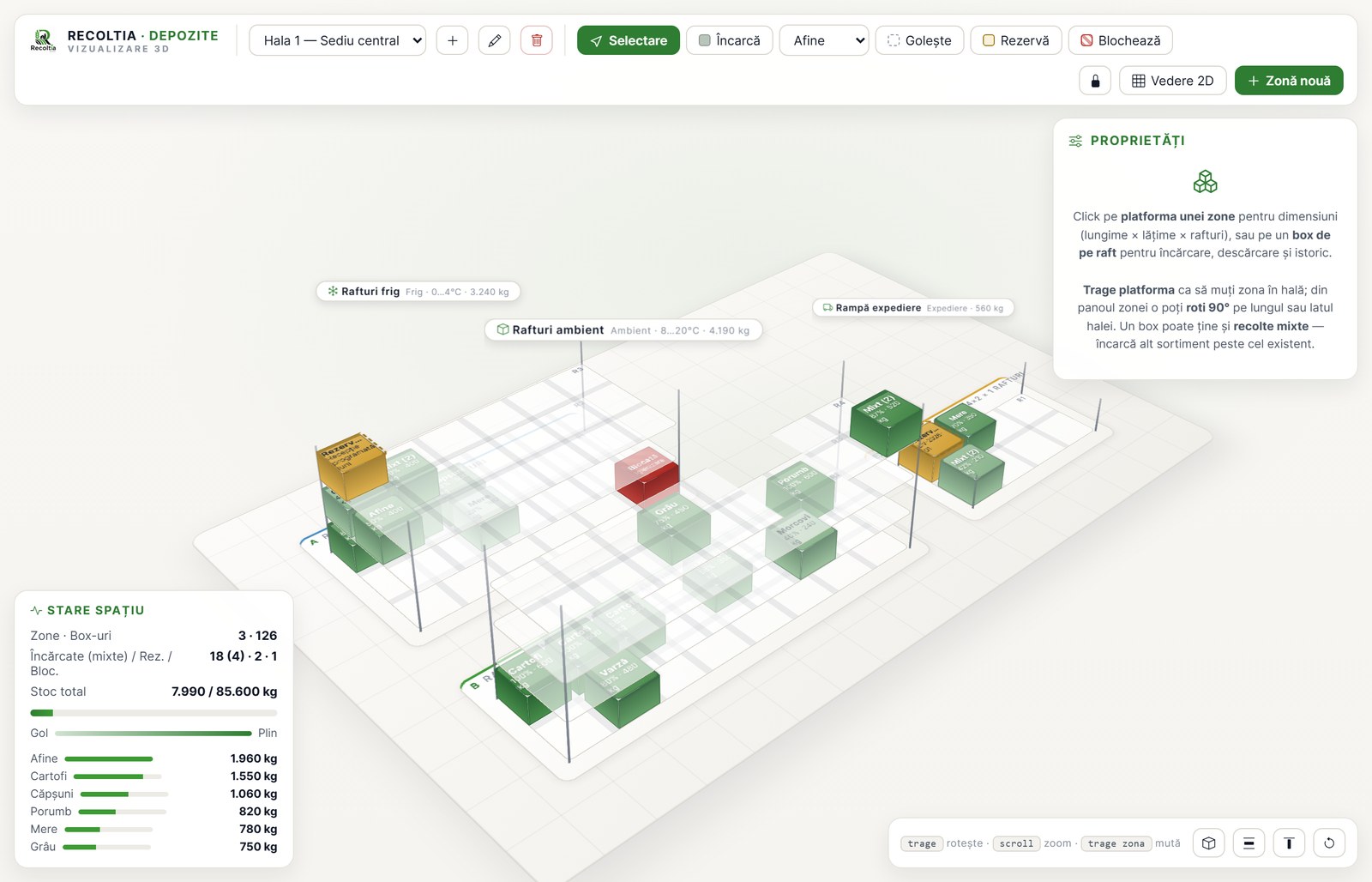Click the Gol–Plin gradient legend bar
The image size is (1372, 882).
tap(153, 734)
